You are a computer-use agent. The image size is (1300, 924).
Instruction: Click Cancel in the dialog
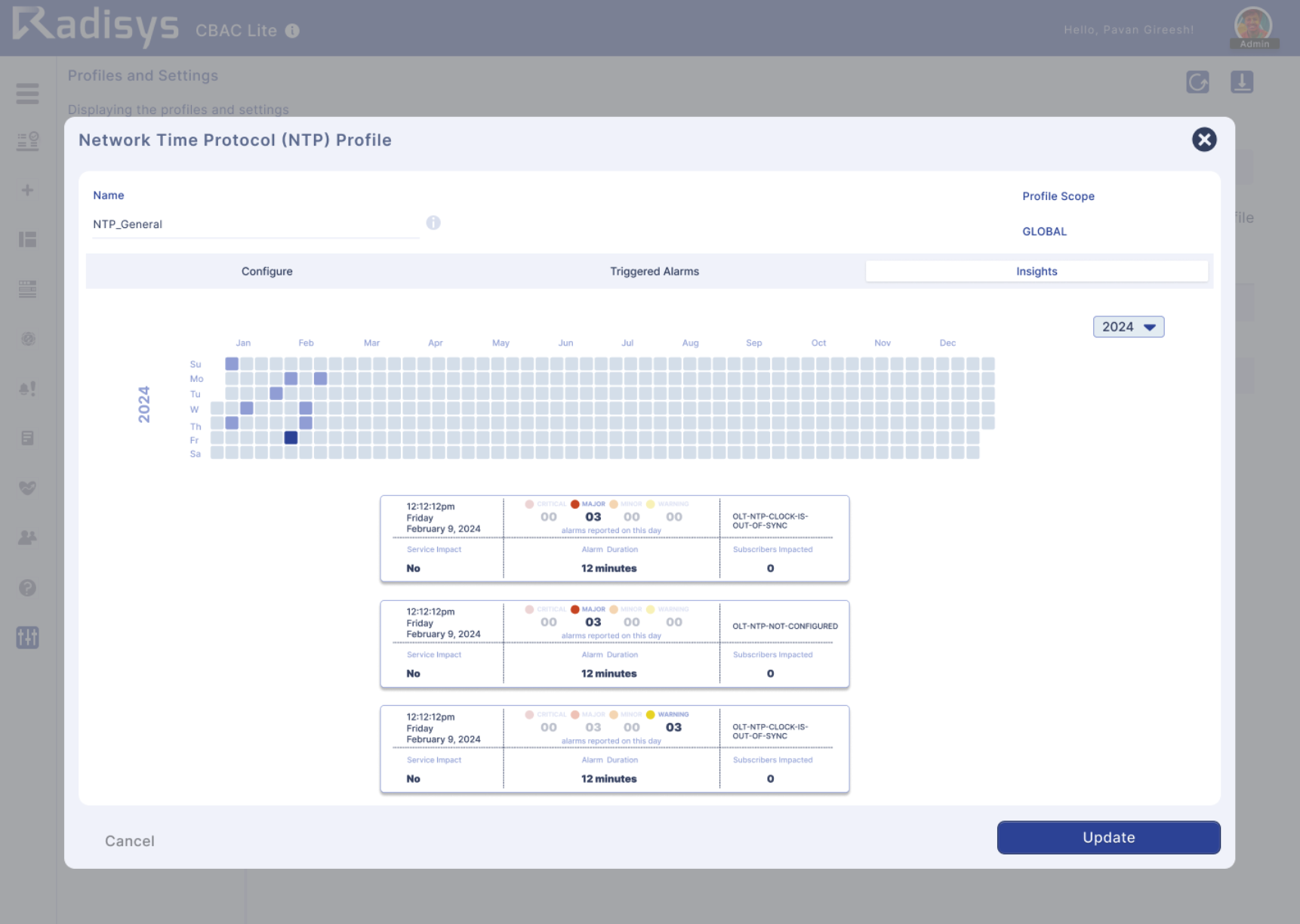coord(130,841)
